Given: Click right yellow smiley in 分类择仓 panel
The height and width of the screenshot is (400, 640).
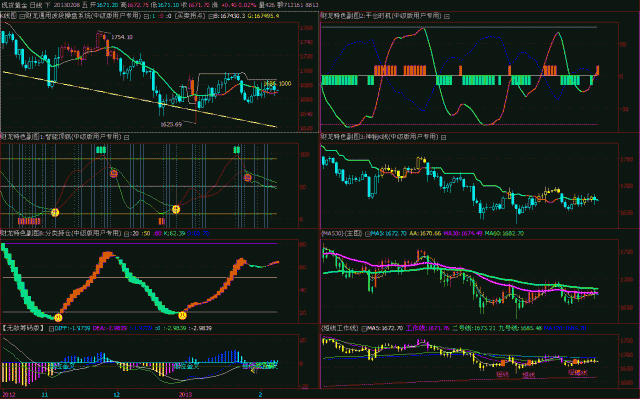Looking at the screenshot, I should pyautogui.click(x=182, y=316).
